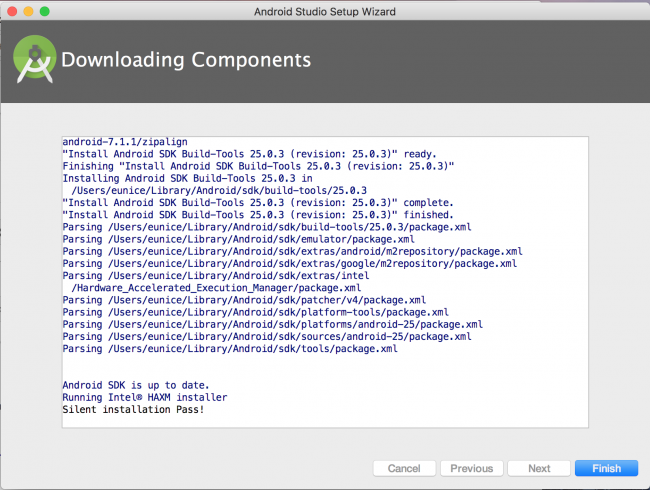Screen dimensions: 650x490
Task: Click the Parsing platform-tools/package.xml line
Action: 255,312
